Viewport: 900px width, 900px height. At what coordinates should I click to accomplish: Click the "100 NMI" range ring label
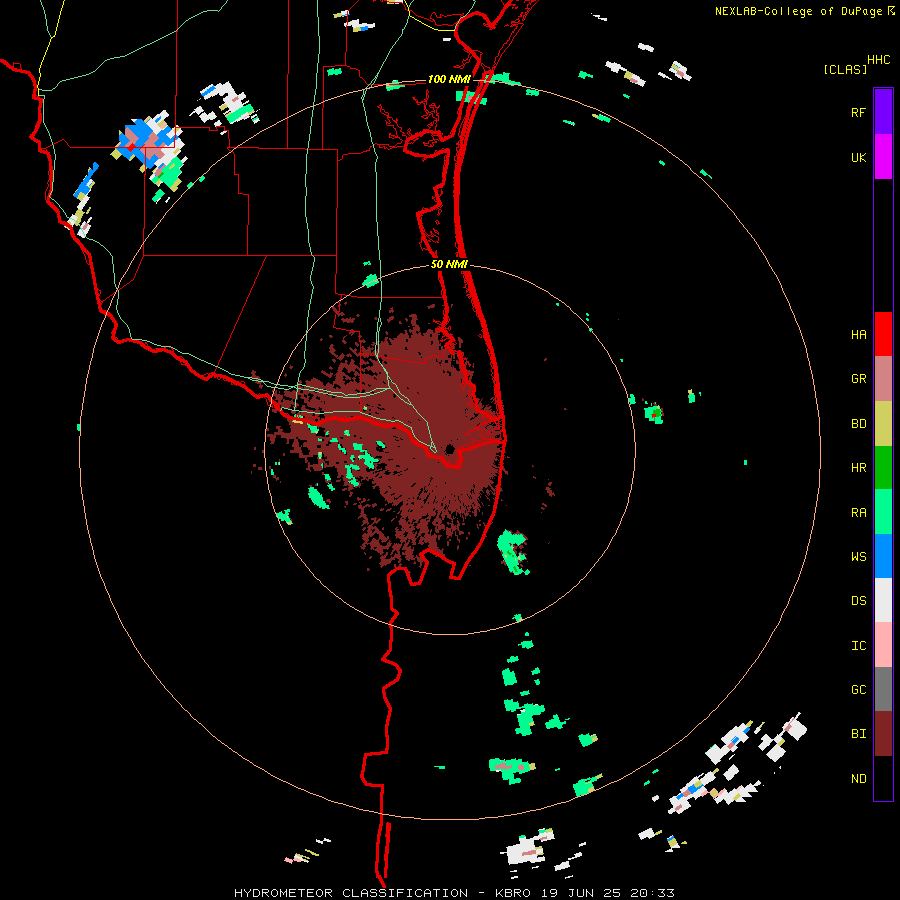(x=449, y=79)
